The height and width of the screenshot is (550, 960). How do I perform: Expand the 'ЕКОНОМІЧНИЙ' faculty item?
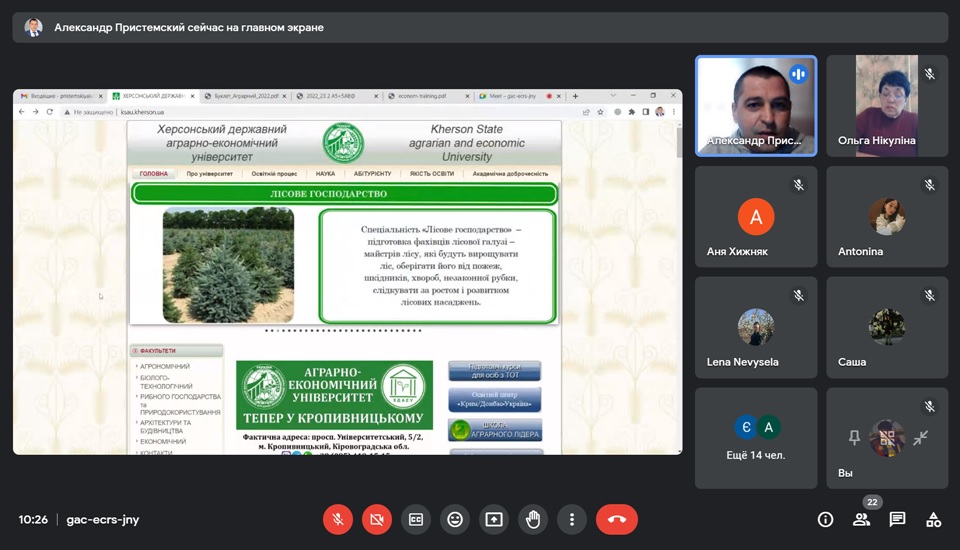coord(163,442)
